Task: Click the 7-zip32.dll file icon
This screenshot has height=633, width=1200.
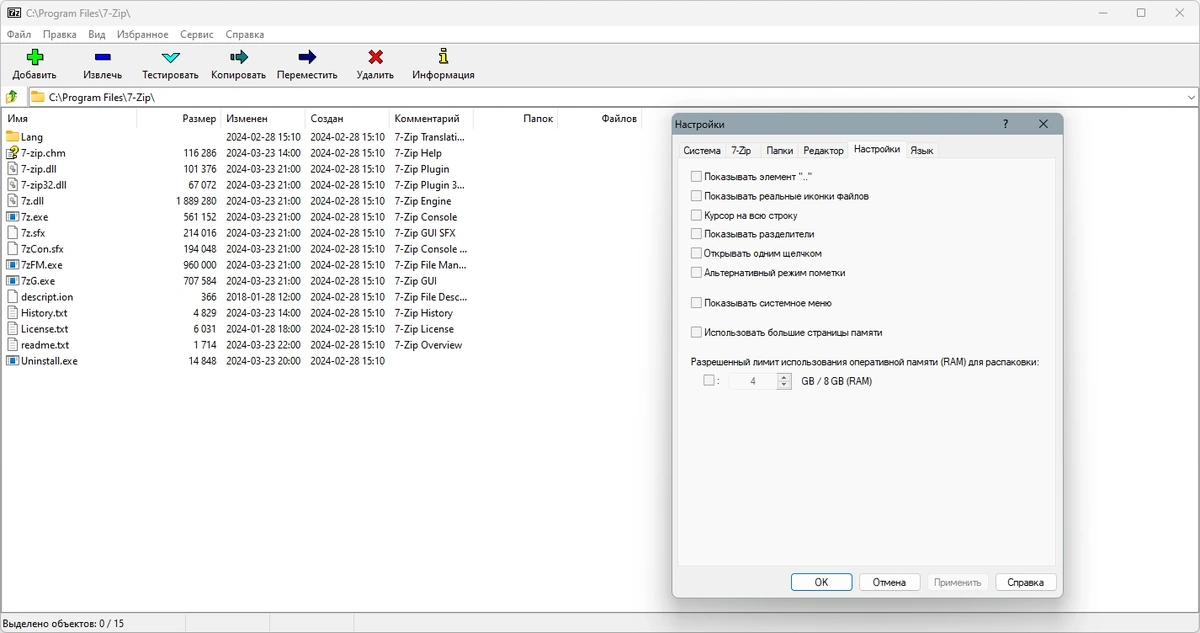Action: tap(13, 185)
